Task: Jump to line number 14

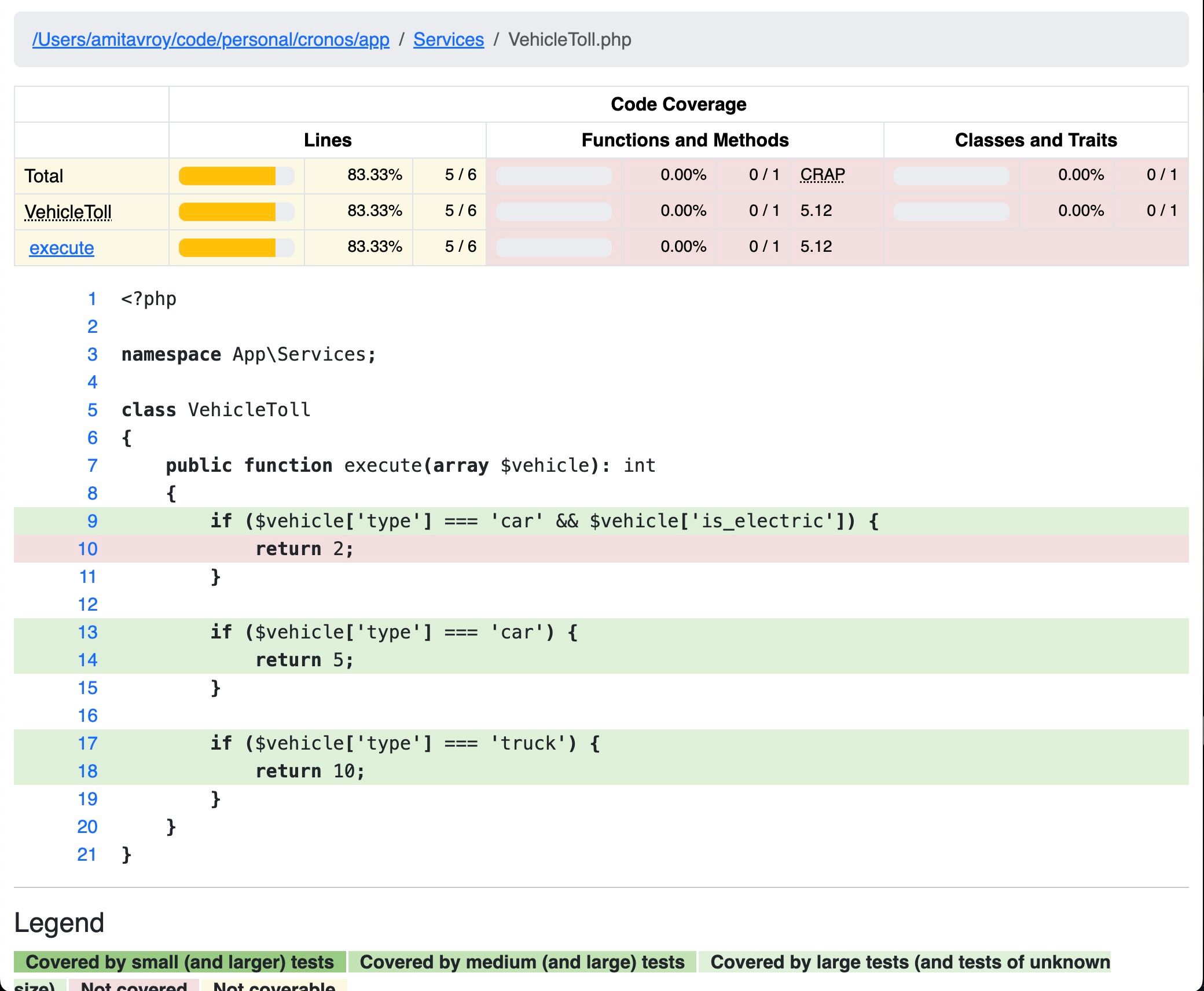Action: [87, 660]
